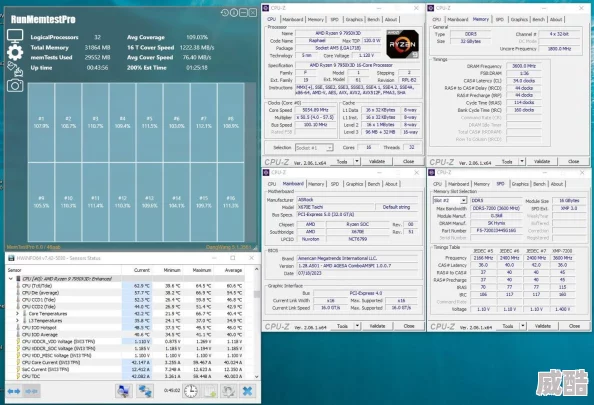Click the title icon of the CPU-Z SPD window

point(431,172)
